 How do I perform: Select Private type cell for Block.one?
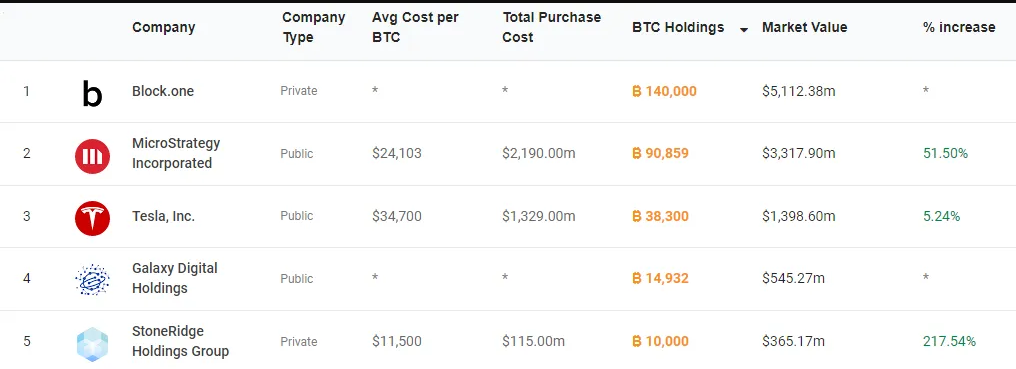click(299, 91)
